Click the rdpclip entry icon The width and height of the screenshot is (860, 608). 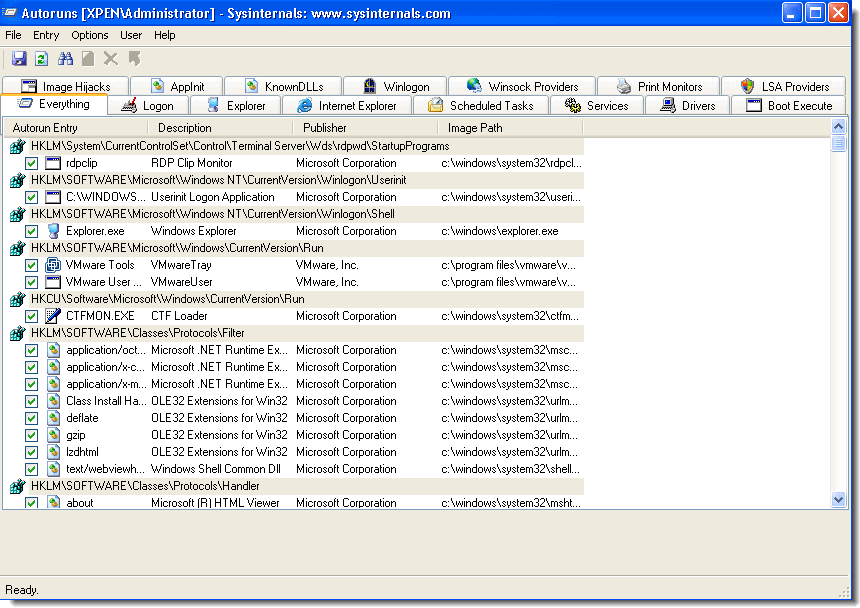pyautogui.click(x=53, y=163)
